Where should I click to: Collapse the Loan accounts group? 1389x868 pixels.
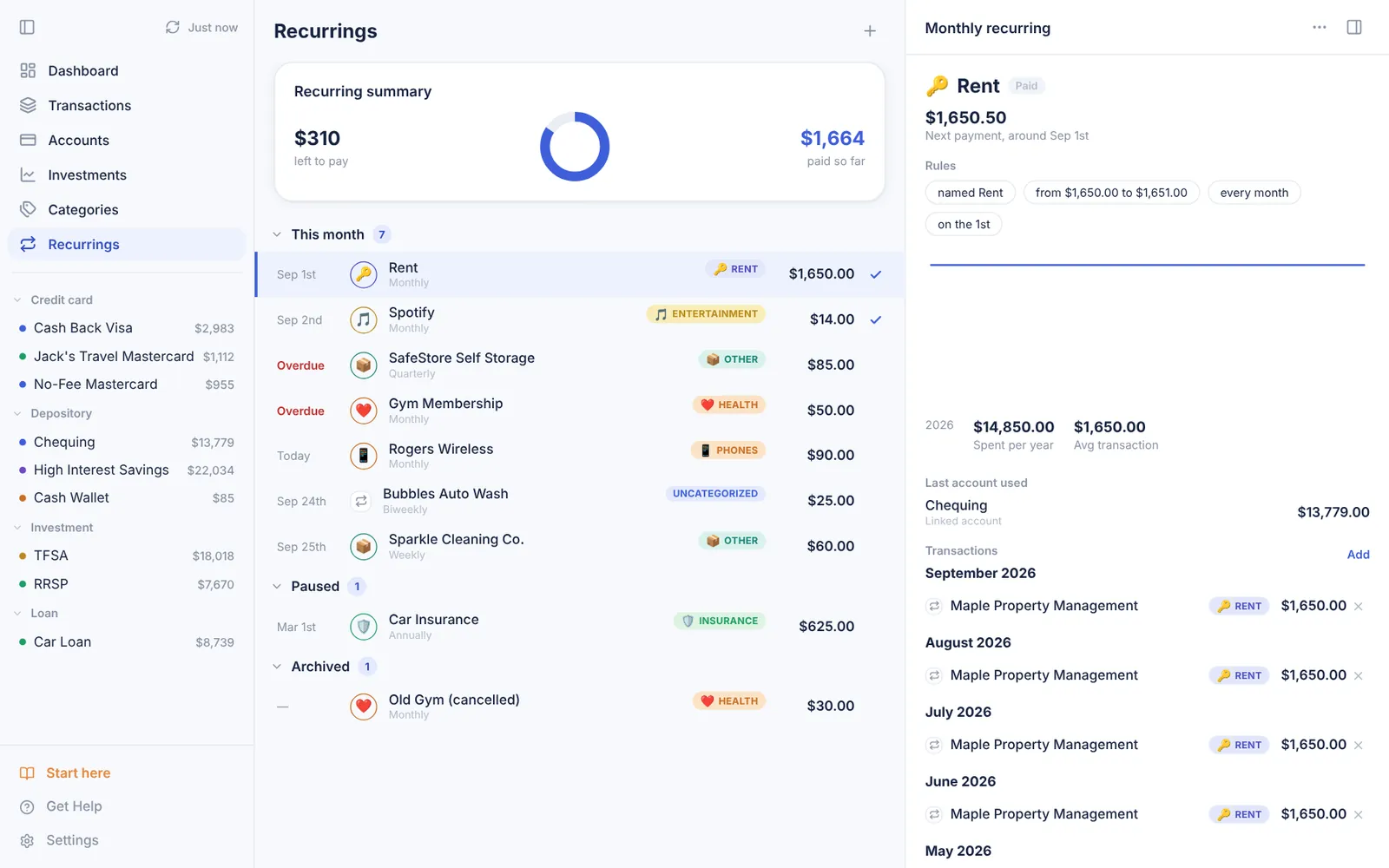coord(17,613)
